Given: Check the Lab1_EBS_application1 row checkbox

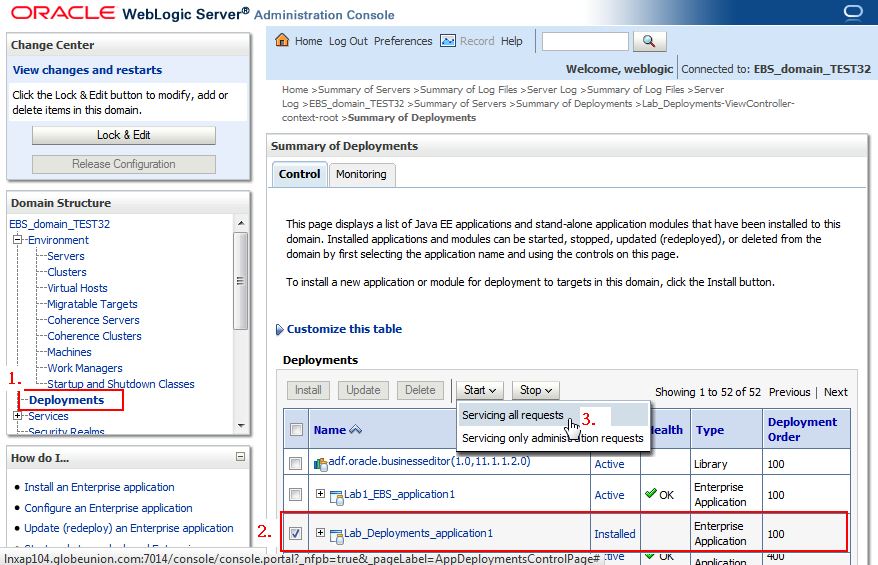Looking at the screenshot, I should 296,494.
